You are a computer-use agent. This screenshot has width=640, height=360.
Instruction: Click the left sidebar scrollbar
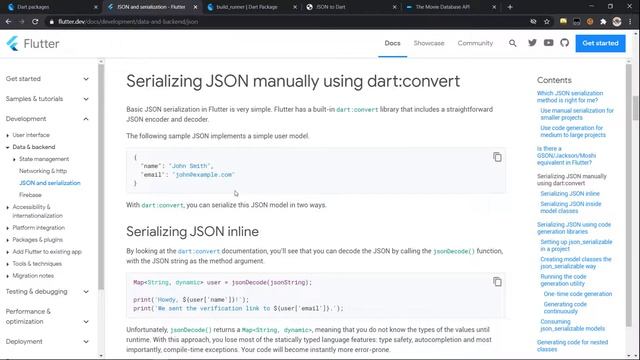[x=101, y=176]
